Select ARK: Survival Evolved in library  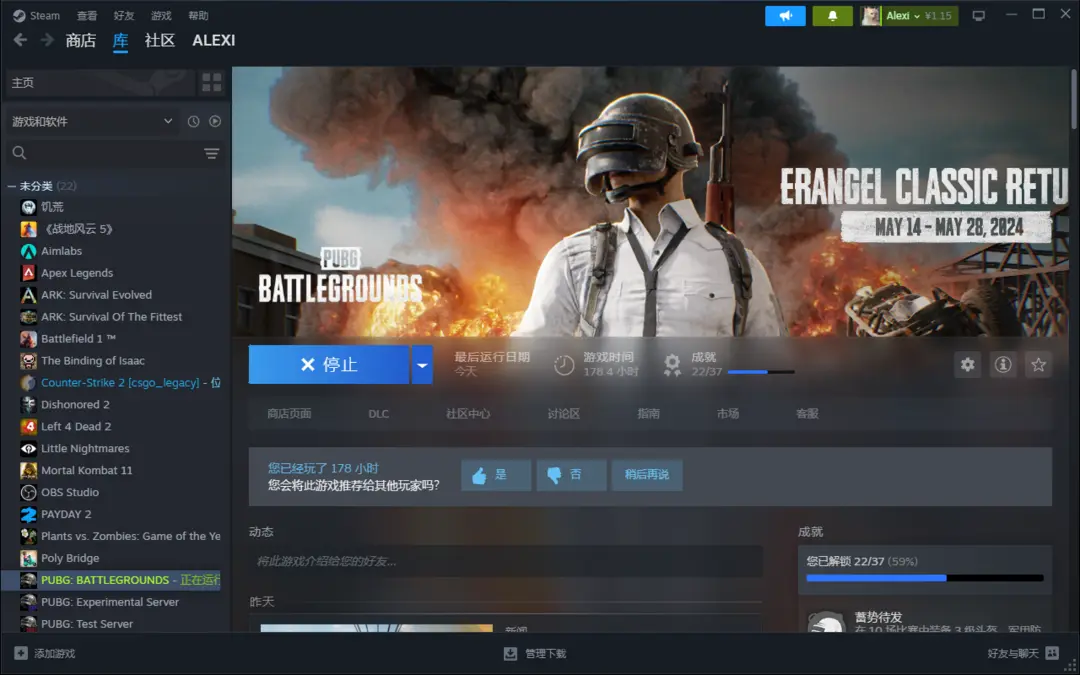(x=96, y=295)
